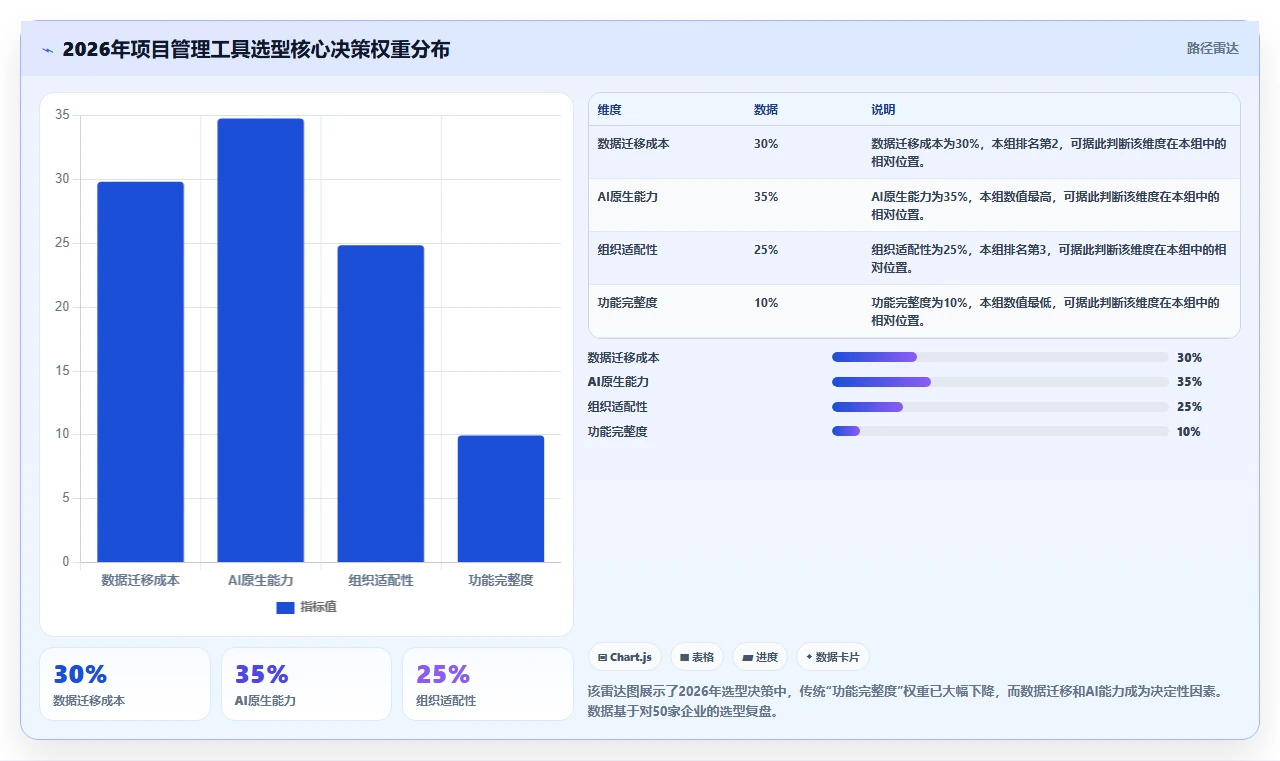Click the 35% progress percentage value
1280x761 pixels.
pos(1189,382)
